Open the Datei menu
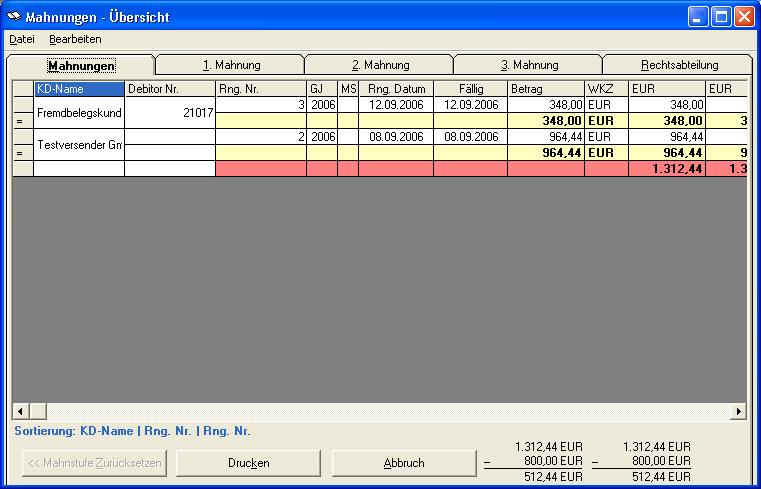The height and width of the screenshot is (489, 761). (22, 39)
